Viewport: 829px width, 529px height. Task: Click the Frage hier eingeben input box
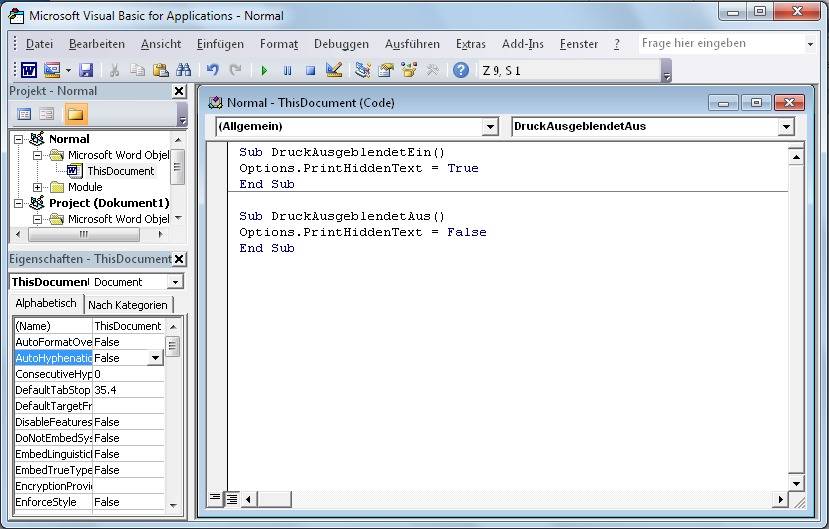point(721,44)
